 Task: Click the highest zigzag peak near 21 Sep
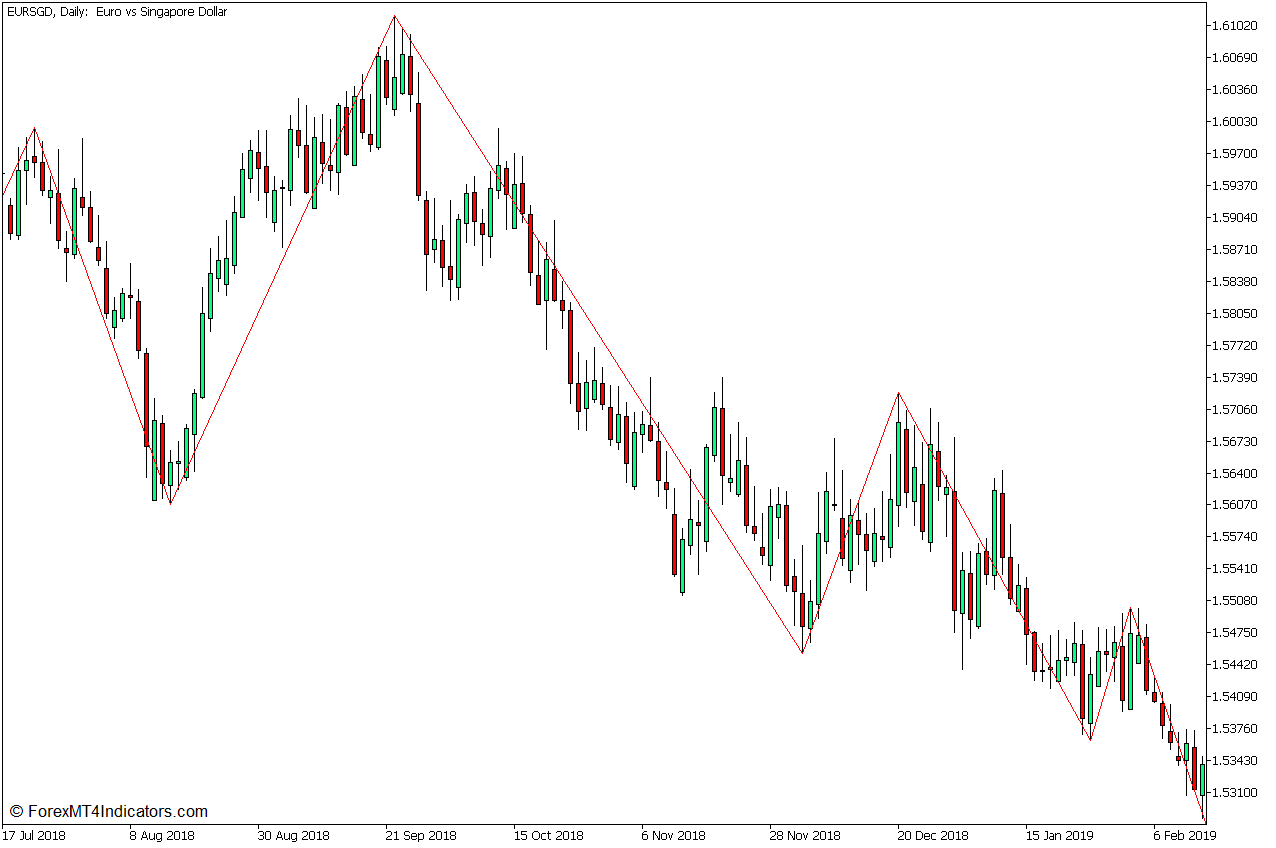click(x=396, y=15)
